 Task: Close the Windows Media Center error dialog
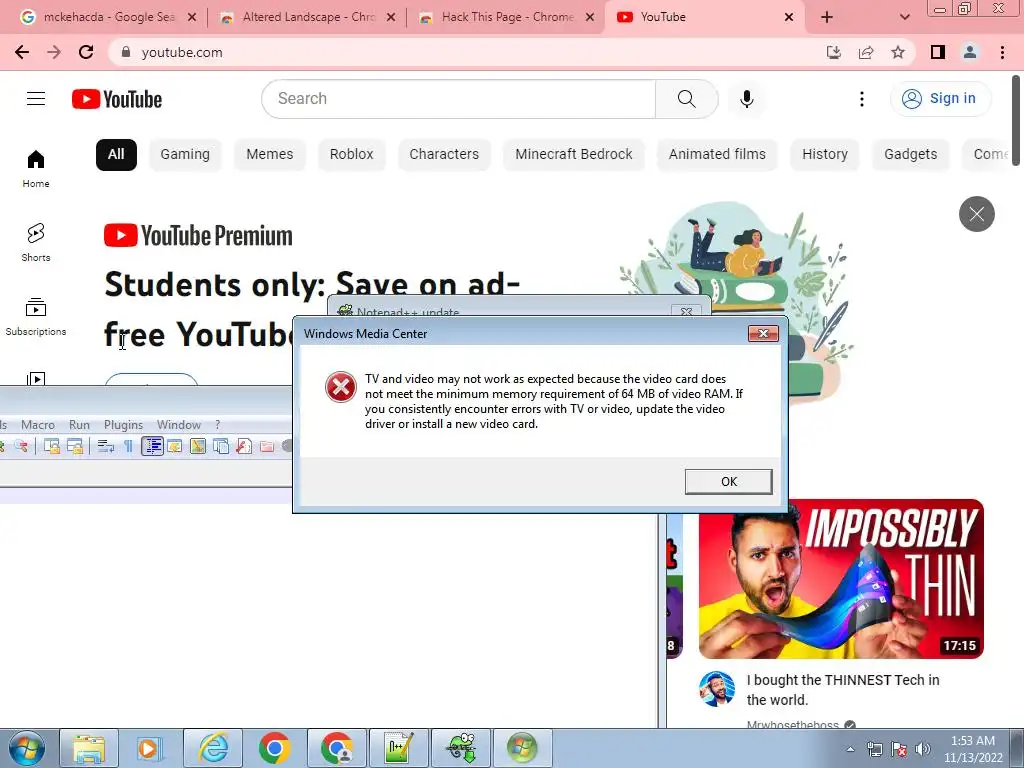click(763, 334)
